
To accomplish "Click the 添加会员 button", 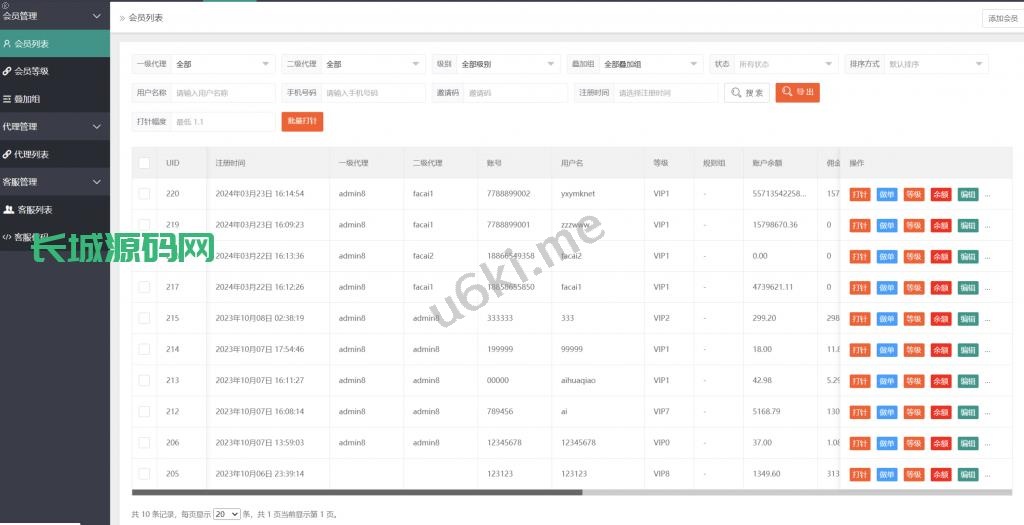I will (1002, 18).
